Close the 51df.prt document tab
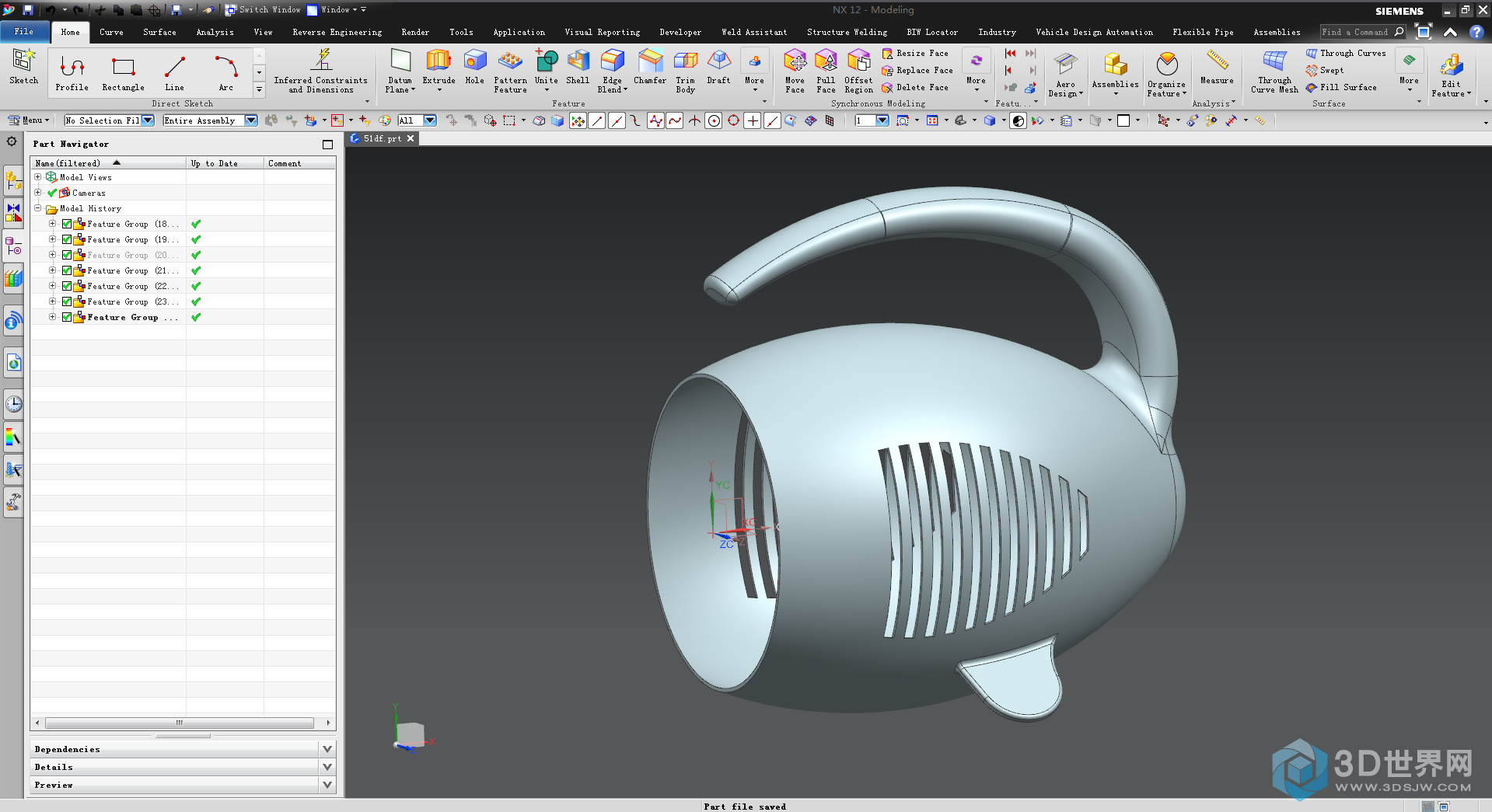The height and width of the screenshot is (812, 1492). tap(411, 138)
